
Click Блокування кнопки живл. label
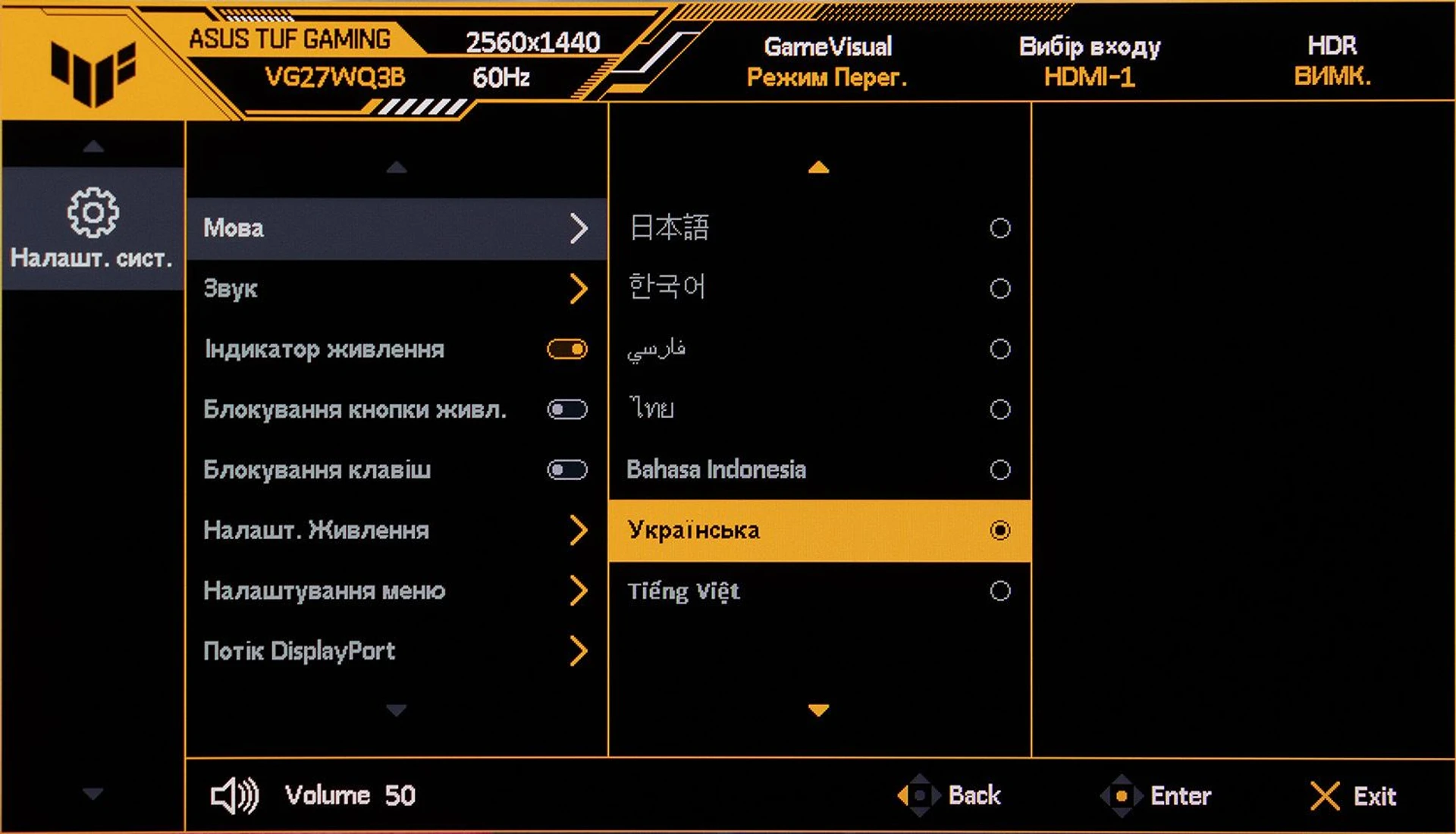[355, 409]
